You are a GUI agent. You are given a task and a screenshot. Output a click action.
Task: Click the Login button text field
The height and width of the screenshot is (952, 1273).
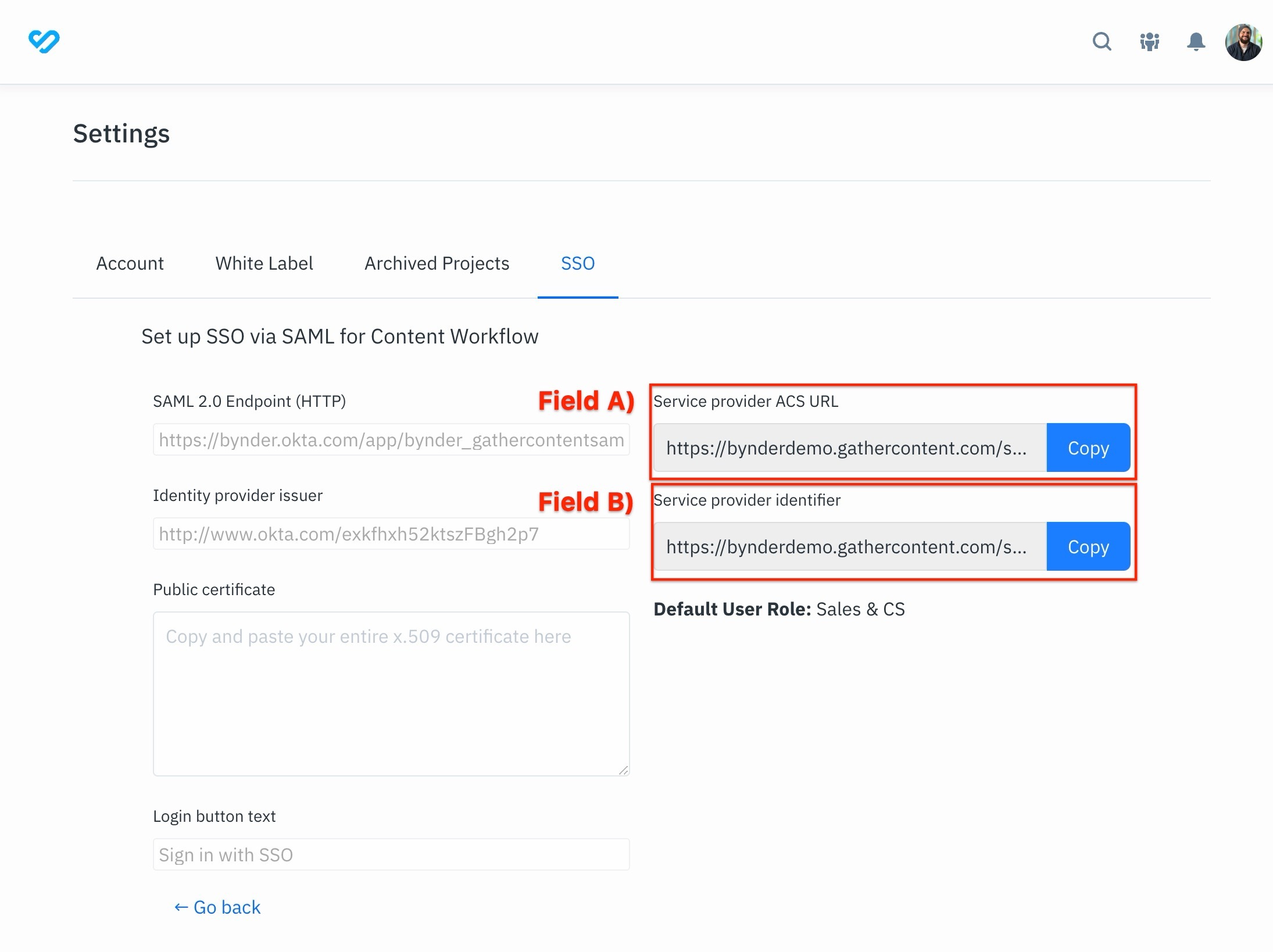click(x=391, y=855)
